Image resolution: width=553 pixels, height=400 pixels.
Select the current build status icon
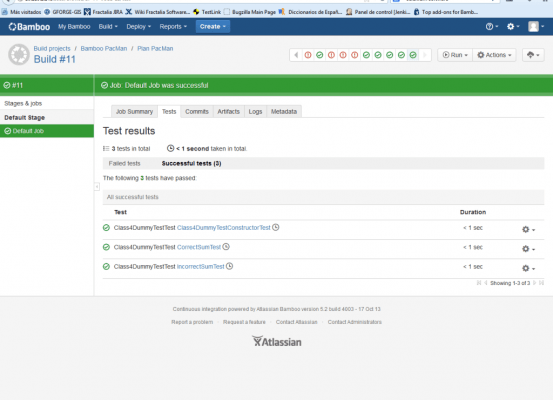[413, 55]
